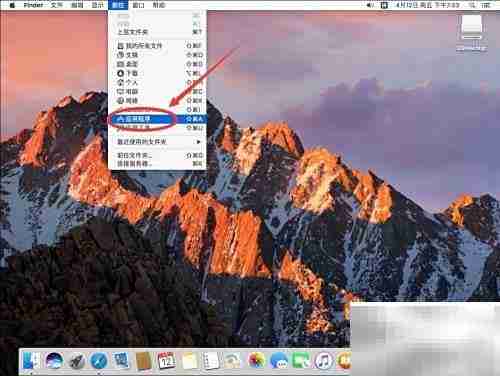Open FaceTime green icon in Dock

(301, 361)
